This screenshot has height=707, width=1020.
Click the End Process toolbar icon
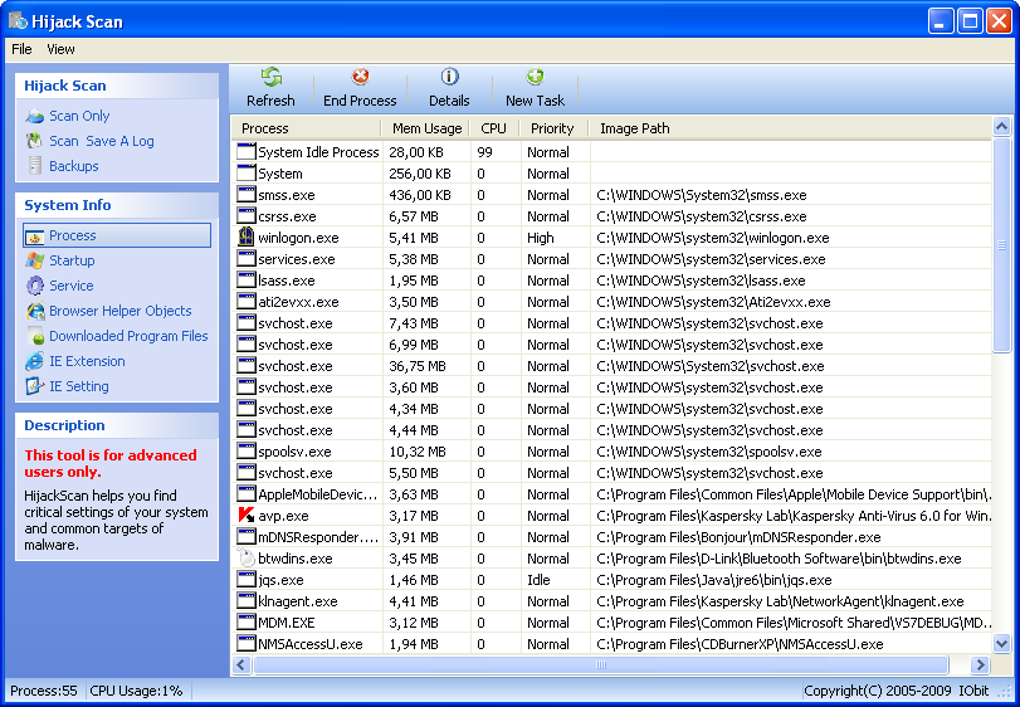[360, 77]
